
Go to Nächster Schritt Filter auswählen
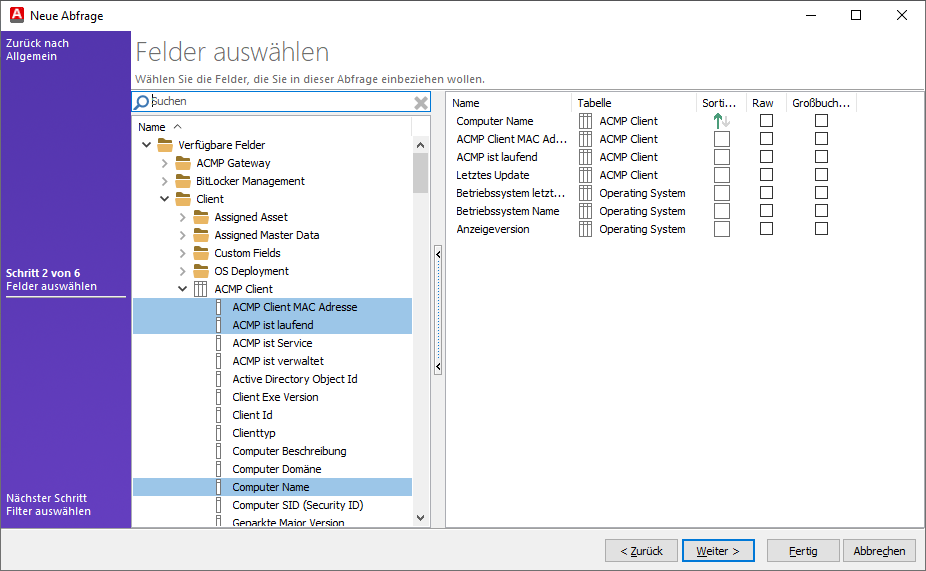[48, 505]
